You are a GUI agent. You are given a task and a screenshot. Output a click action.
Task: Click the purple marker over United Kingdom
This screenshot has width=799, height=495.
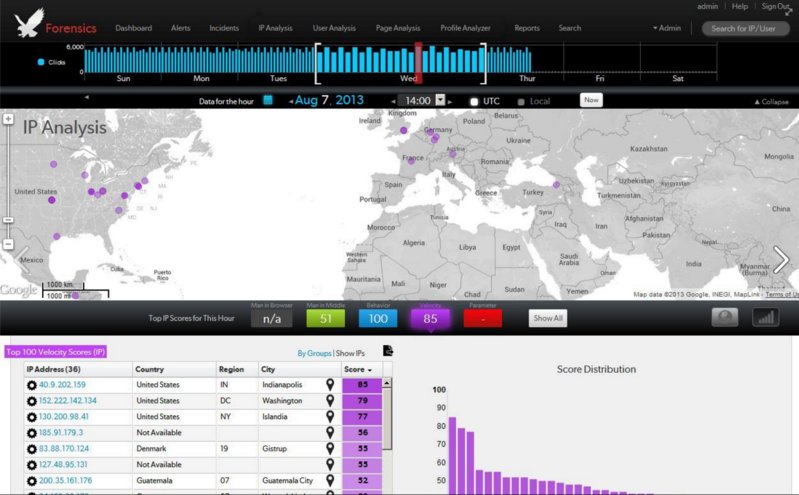click(x=404, y=131)
